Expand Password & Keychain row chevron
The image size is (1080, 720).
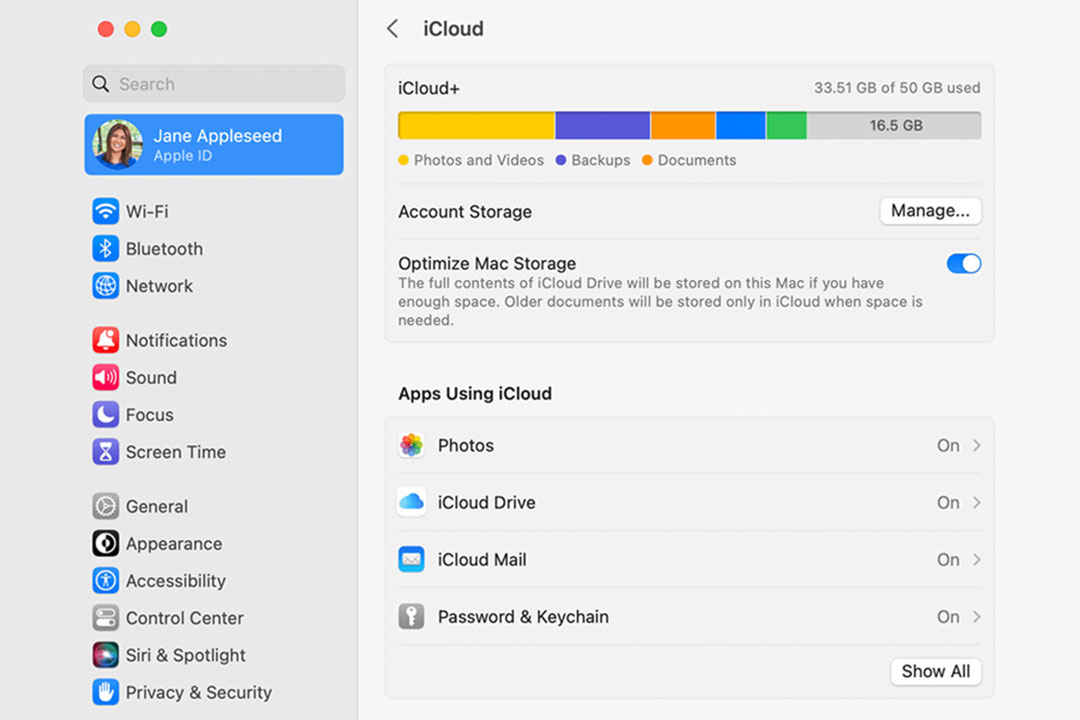click(x=977, y=617)
